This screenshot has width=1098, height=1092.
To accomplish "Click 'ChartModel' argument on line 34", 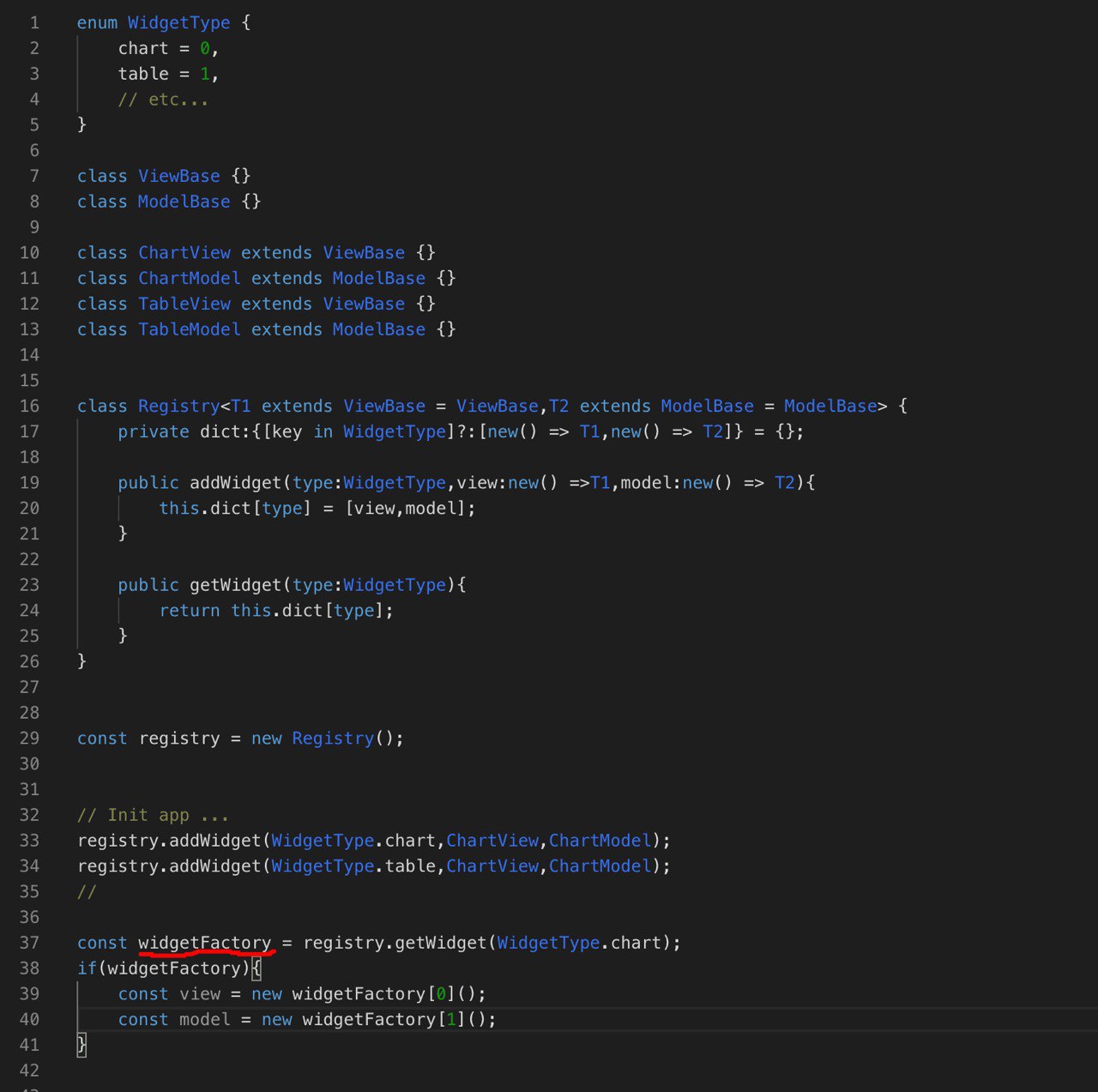I will (600, 866).
